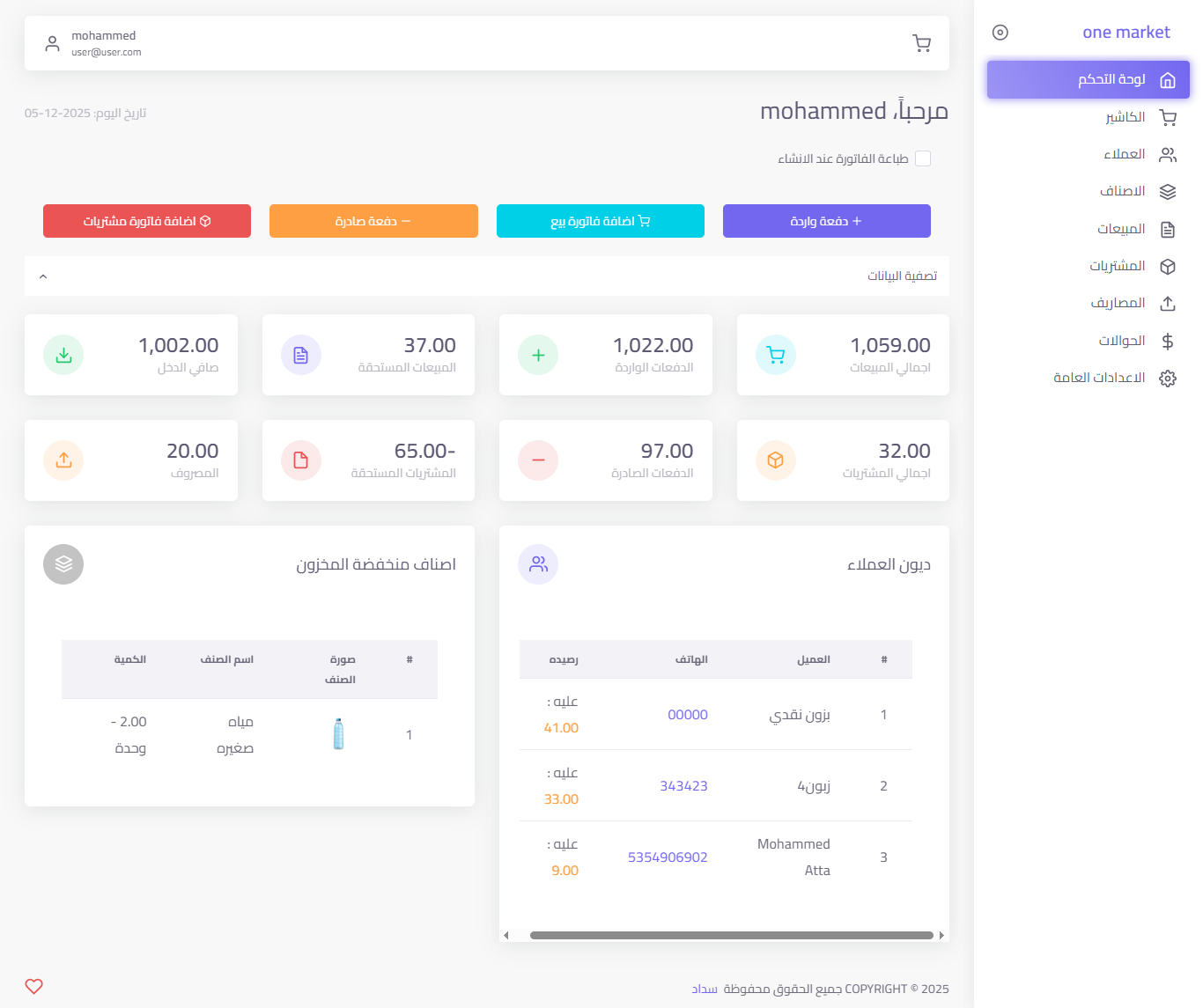Collapse the data filter panel chevron
This screenshot has height=1008, width=1203.
point(43,276)
